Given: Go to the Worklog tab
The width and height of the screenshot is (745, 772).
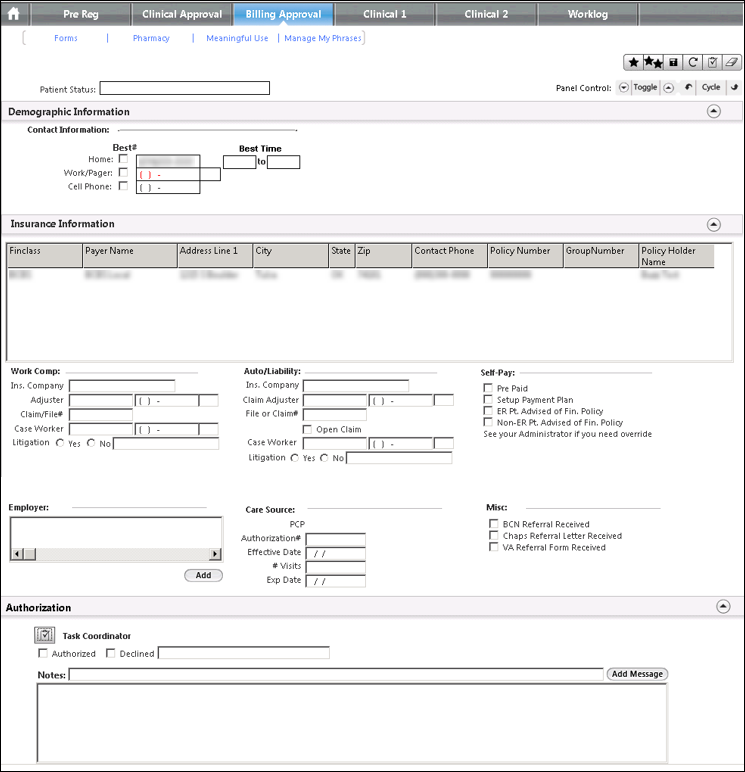Looking at the screenshot, I should (x=587, y=14).
